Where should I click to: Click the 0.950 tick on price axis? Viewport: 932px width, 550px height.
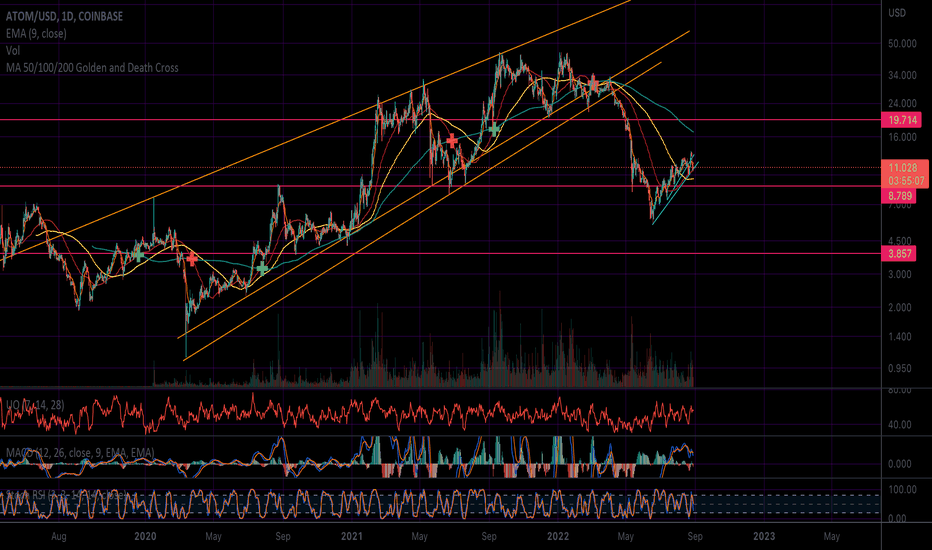coord(899,368)
